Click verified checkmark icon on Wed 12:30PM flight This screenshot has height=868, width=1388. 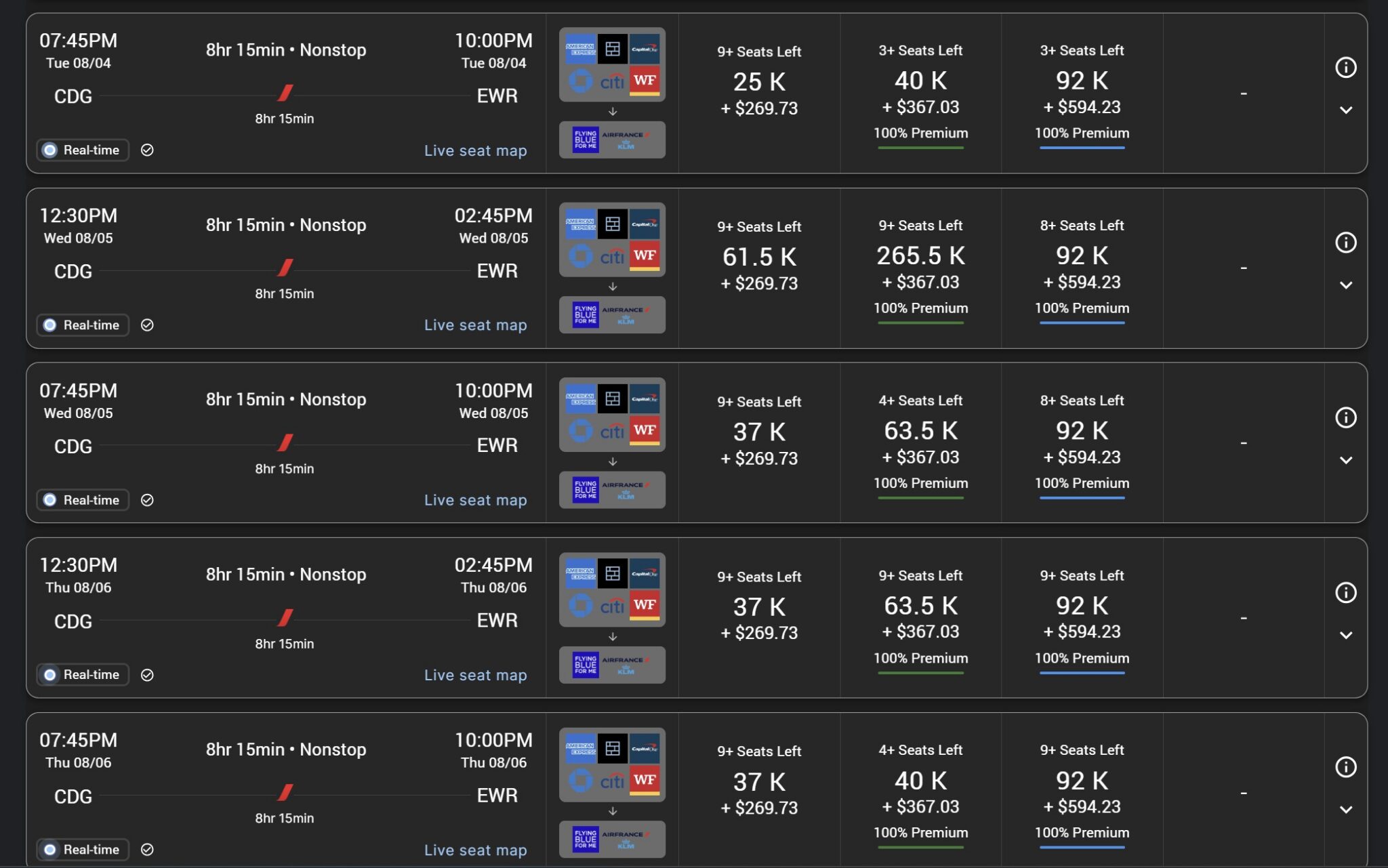pyautogui.click(x=147, y=325)
